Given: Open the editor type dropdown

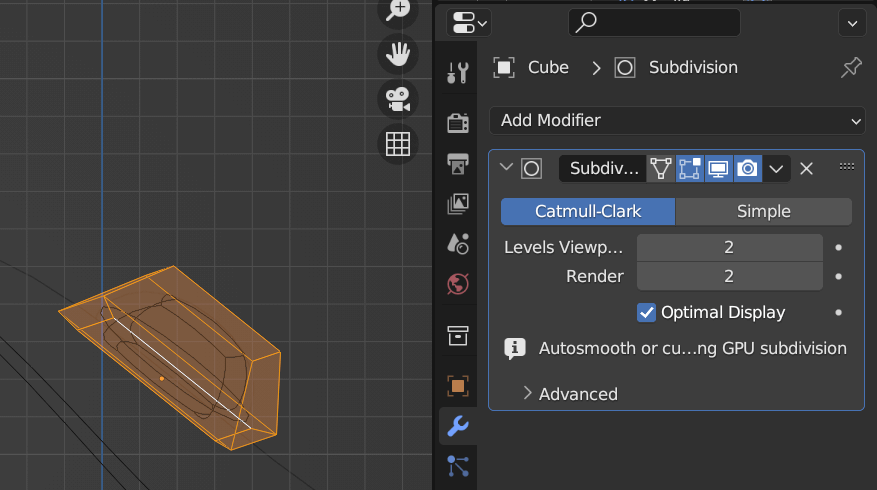Looking at the screenshot, I should [469, 23].
